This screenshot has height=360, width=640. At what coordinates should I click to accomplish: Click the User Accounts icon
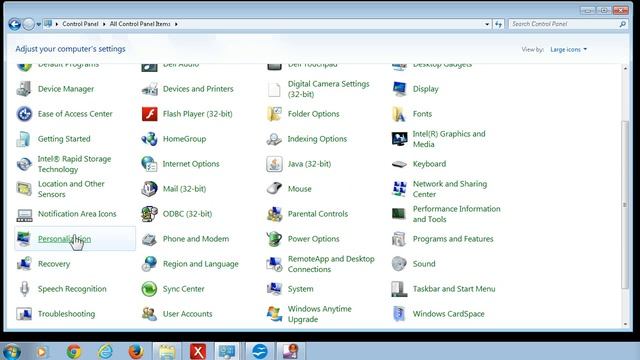(x=149, y=314)
